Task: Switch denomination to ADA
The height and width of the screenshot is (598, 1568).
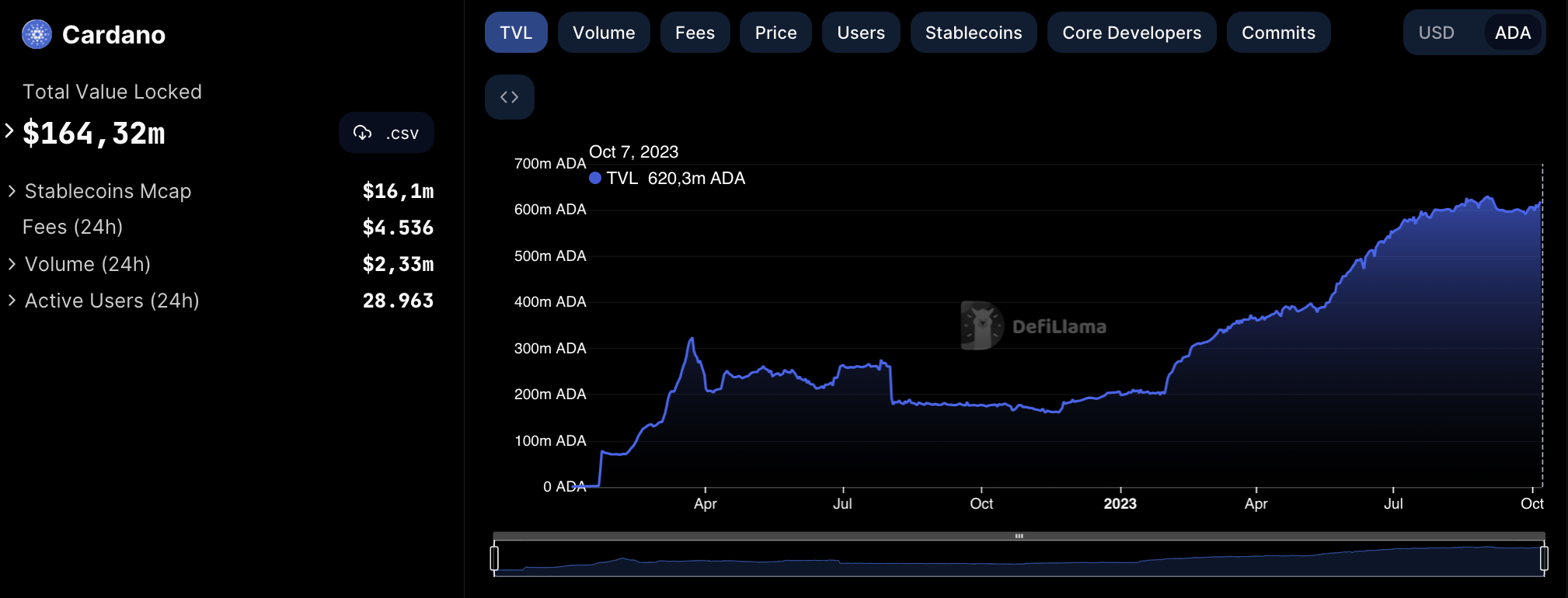Action: 1513,33
